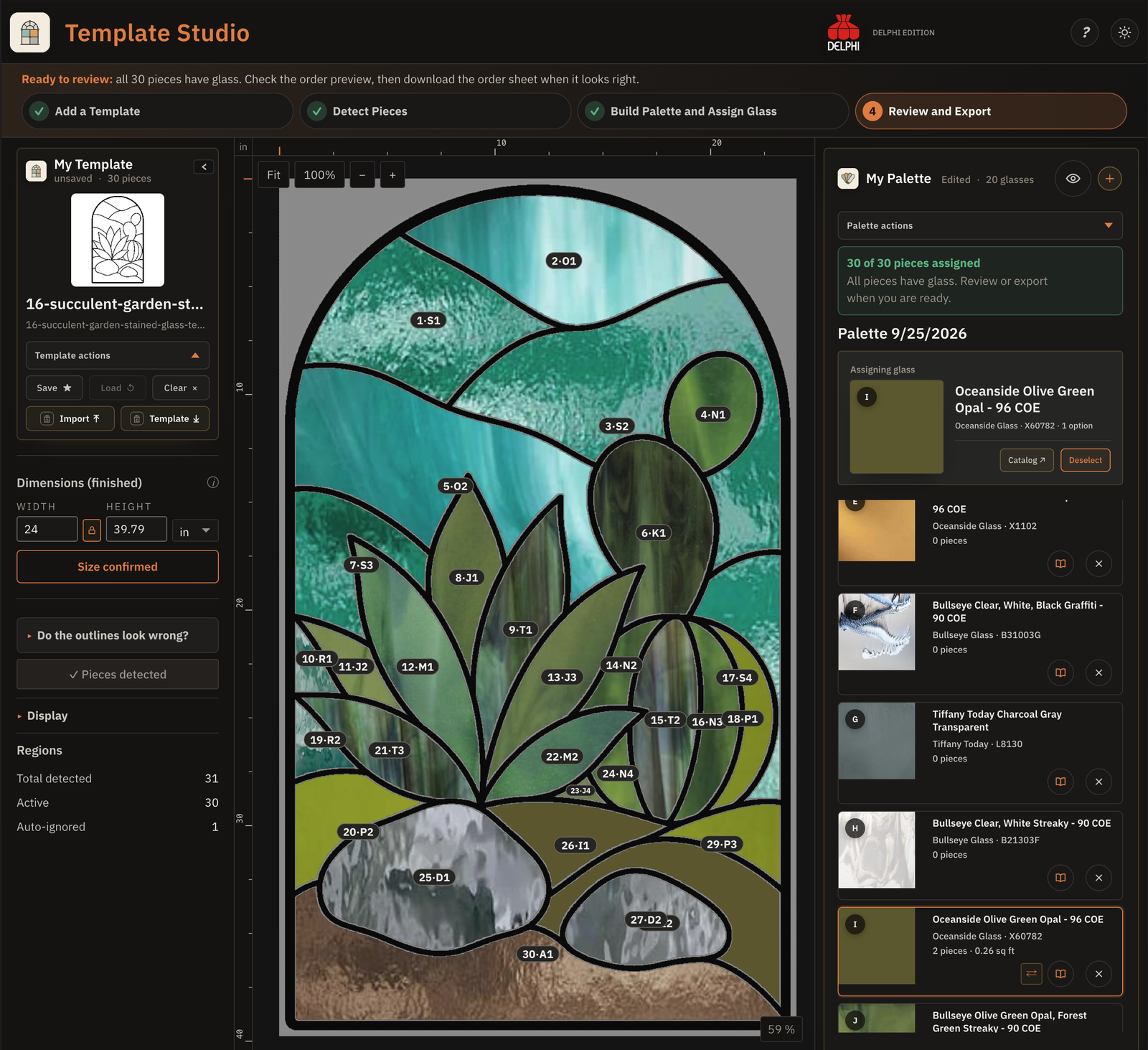Toggle the light/dark theme sun icon
Image resolution: width=1148 pixels, height=1050 pixels.
point(1124,32)
